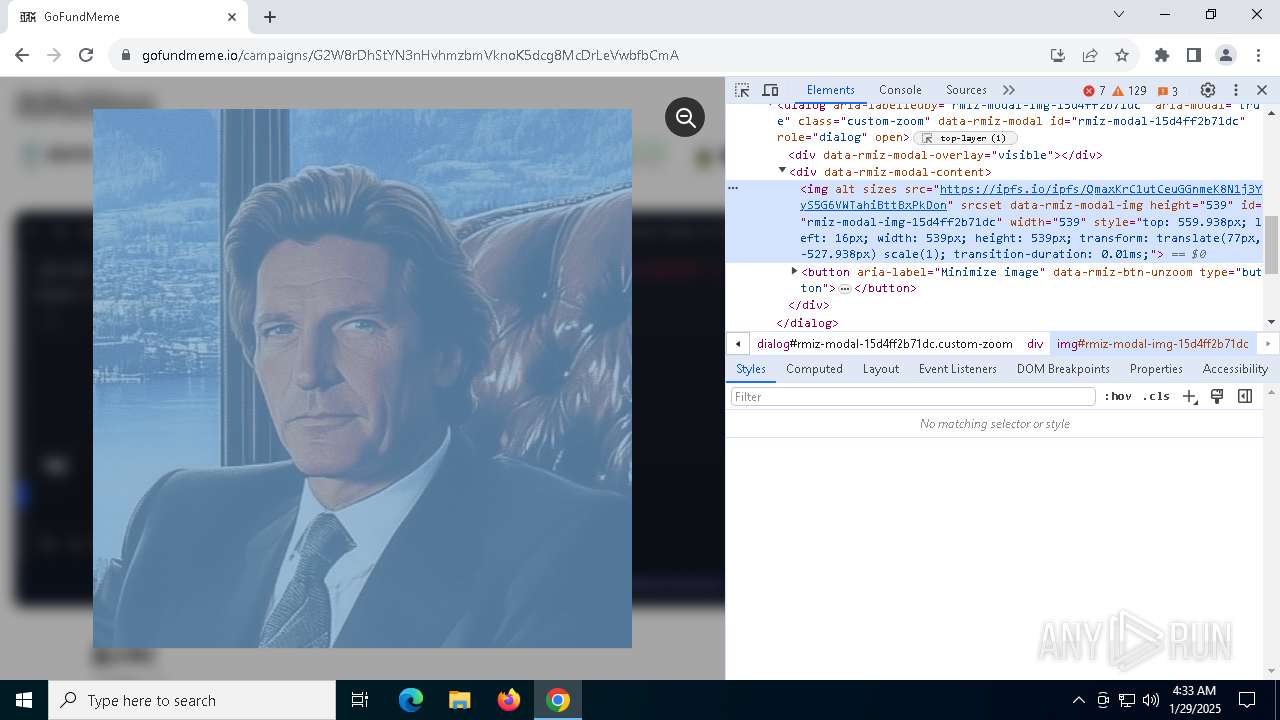1280x720 pixels.
Task: Bookmark this tab star icon
Action: tap(1122, 55)
